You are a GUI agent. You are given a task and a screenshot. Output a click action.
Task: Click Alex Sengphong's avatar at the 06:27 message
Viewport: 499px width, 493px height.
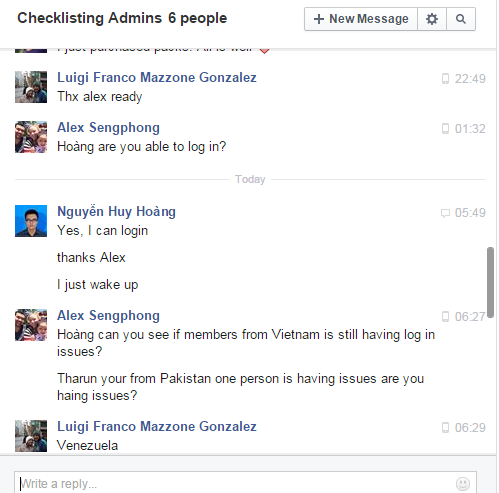click(x=31, y=325)
